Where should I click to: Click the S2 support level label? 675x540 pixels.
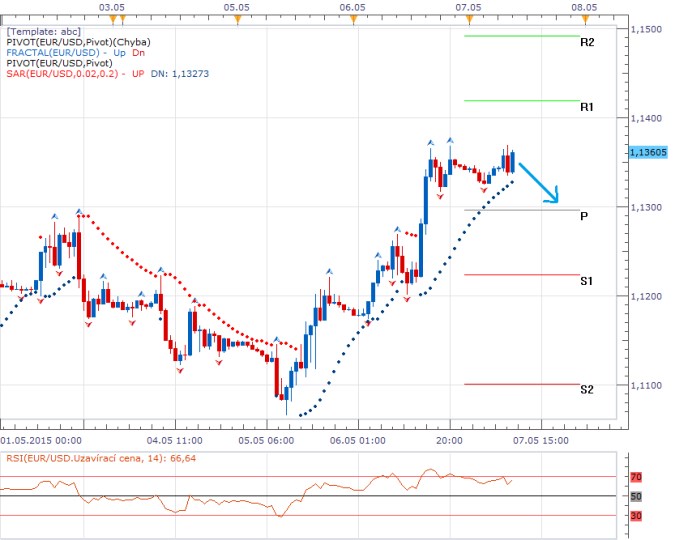pos(587,389)
